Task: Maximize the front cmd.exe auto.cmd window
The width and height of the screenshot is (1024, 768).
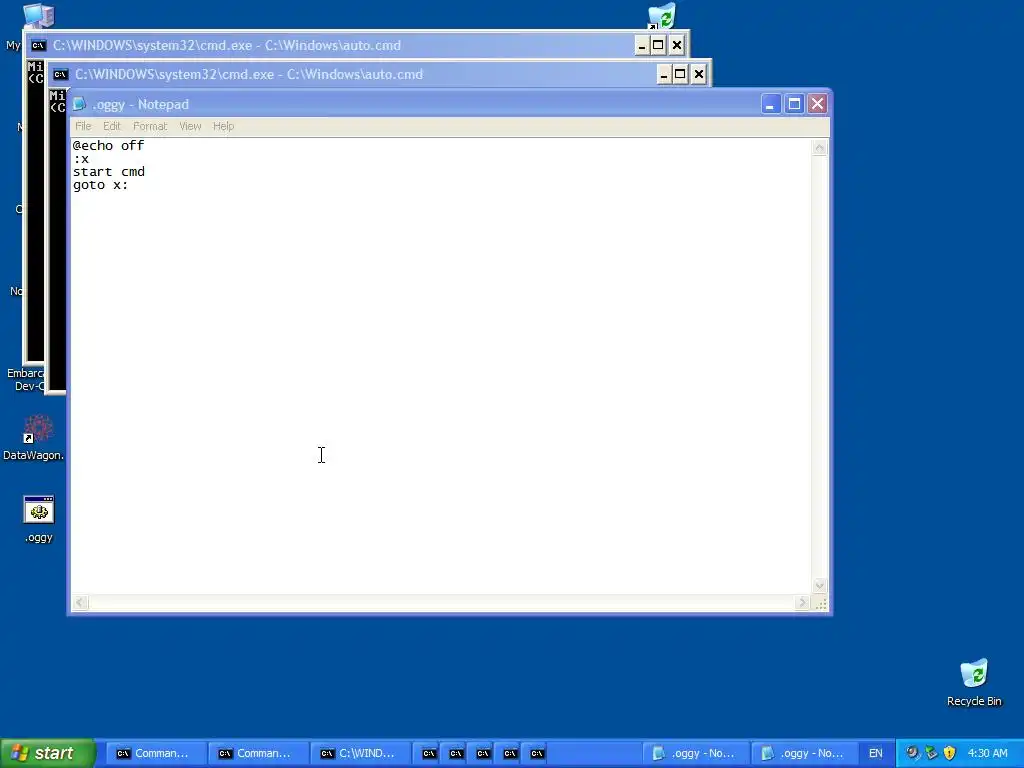Action: (x=680, y=74)
